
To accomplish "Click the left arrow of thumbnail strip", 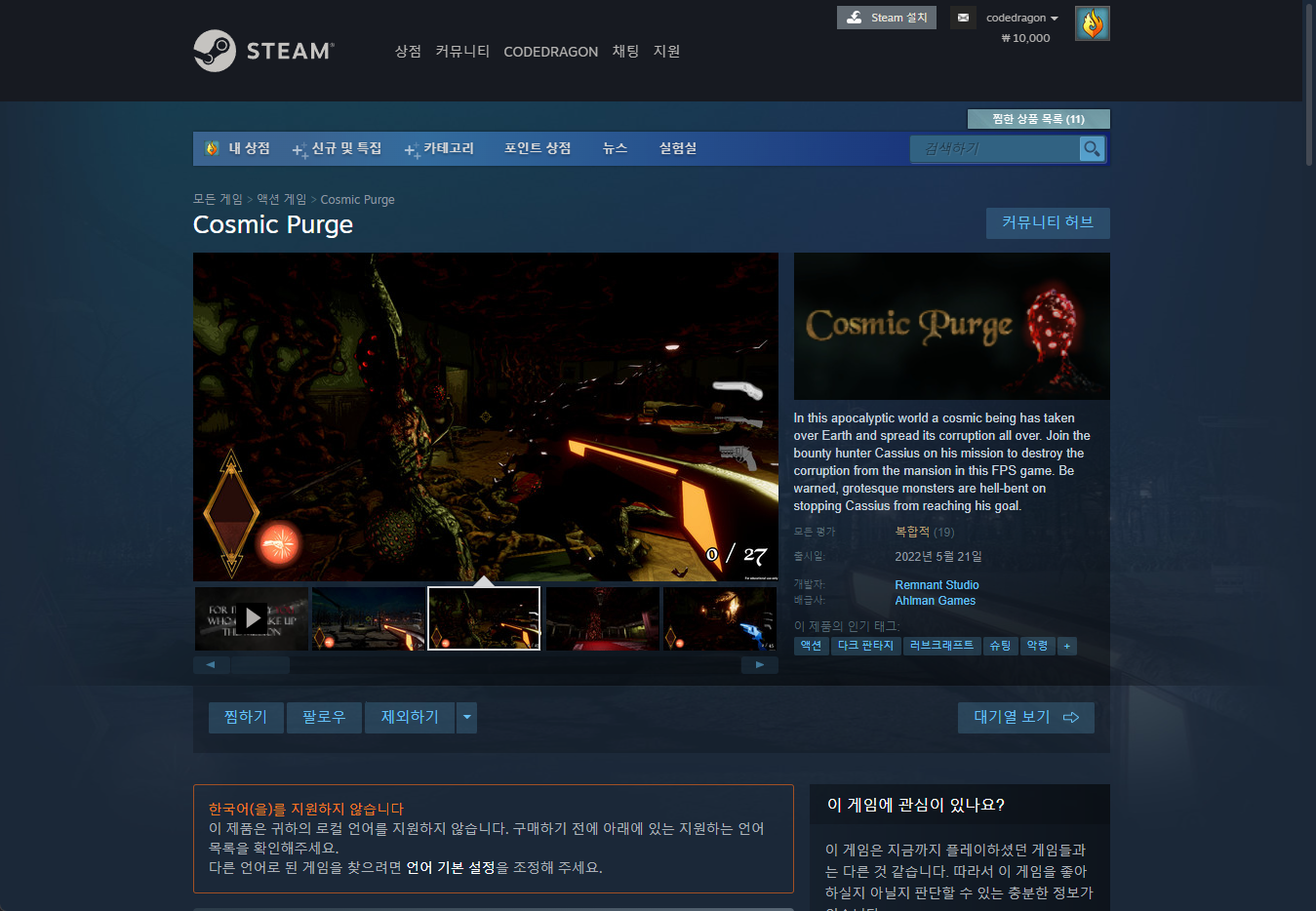I will 211,665.
